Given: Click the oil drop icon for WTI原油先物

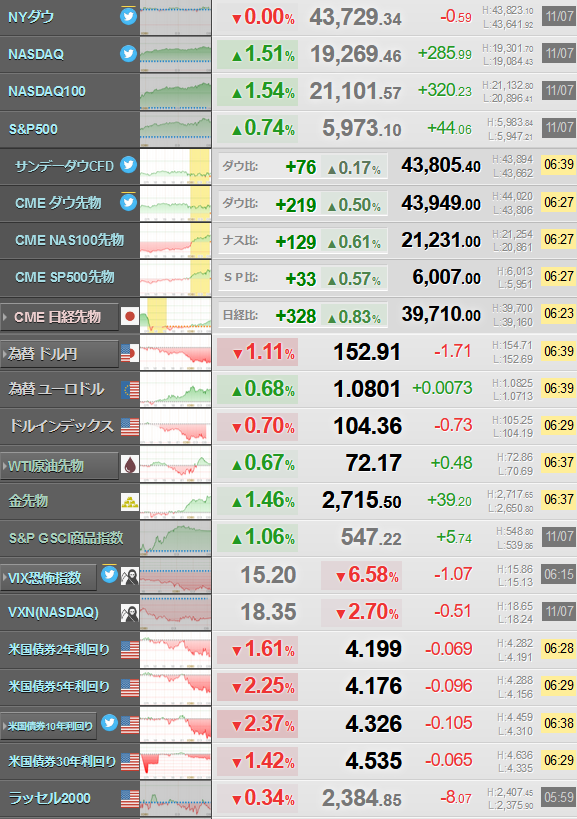Looking at the screenshot, I should pos(130,464).
